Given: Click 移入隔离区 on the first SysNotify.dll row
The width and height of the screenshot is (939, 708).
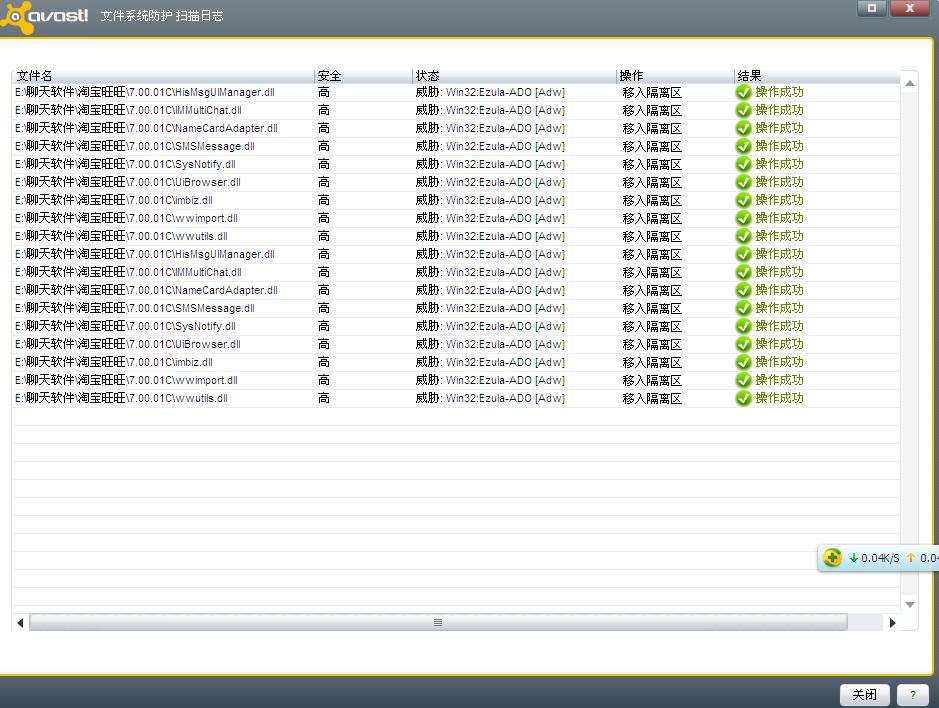Looking at the screenshot, I should [652, 164].
